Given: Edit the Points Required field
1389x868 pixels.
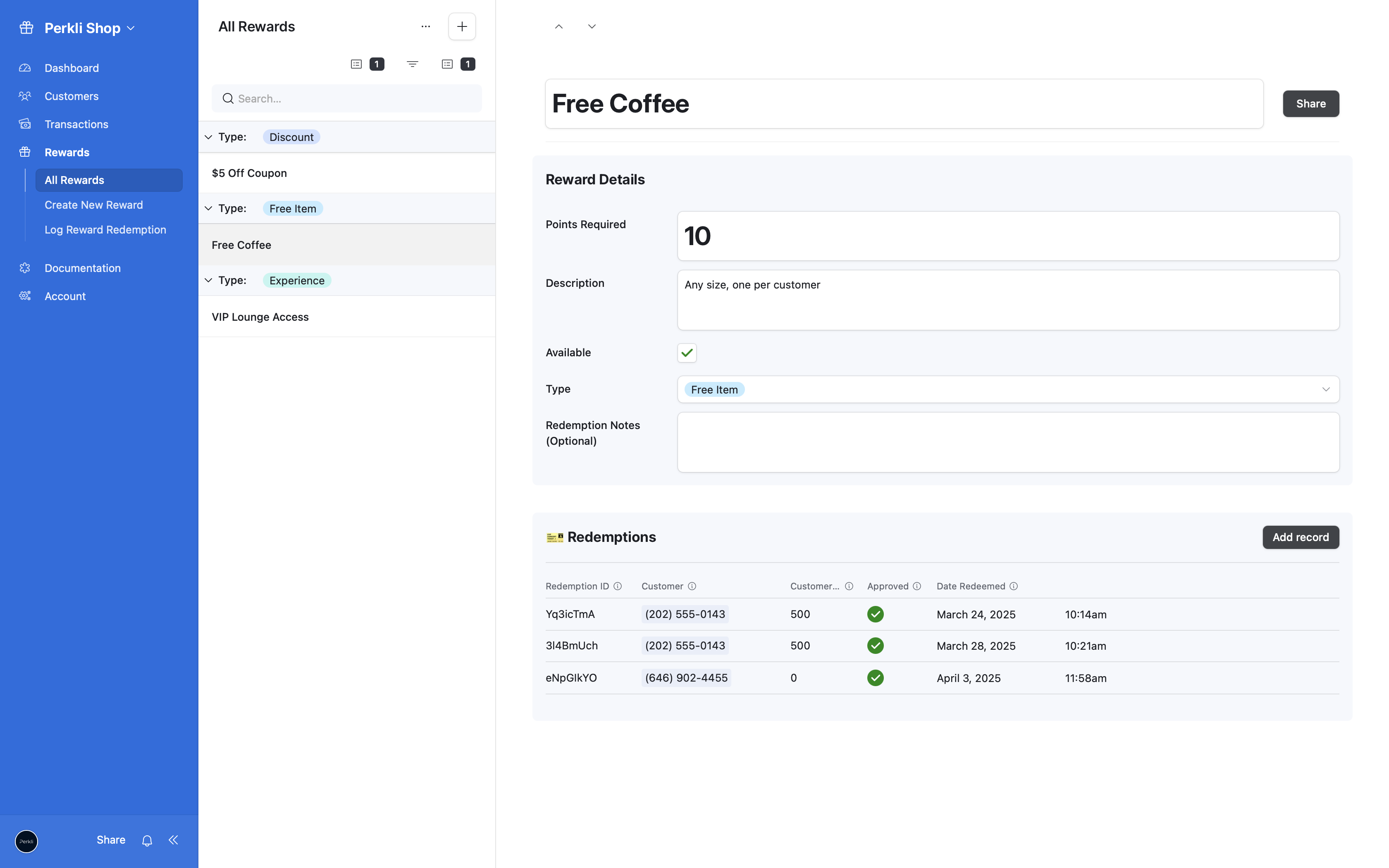Looking at the screenshot, I should [x=1008, y=236].
